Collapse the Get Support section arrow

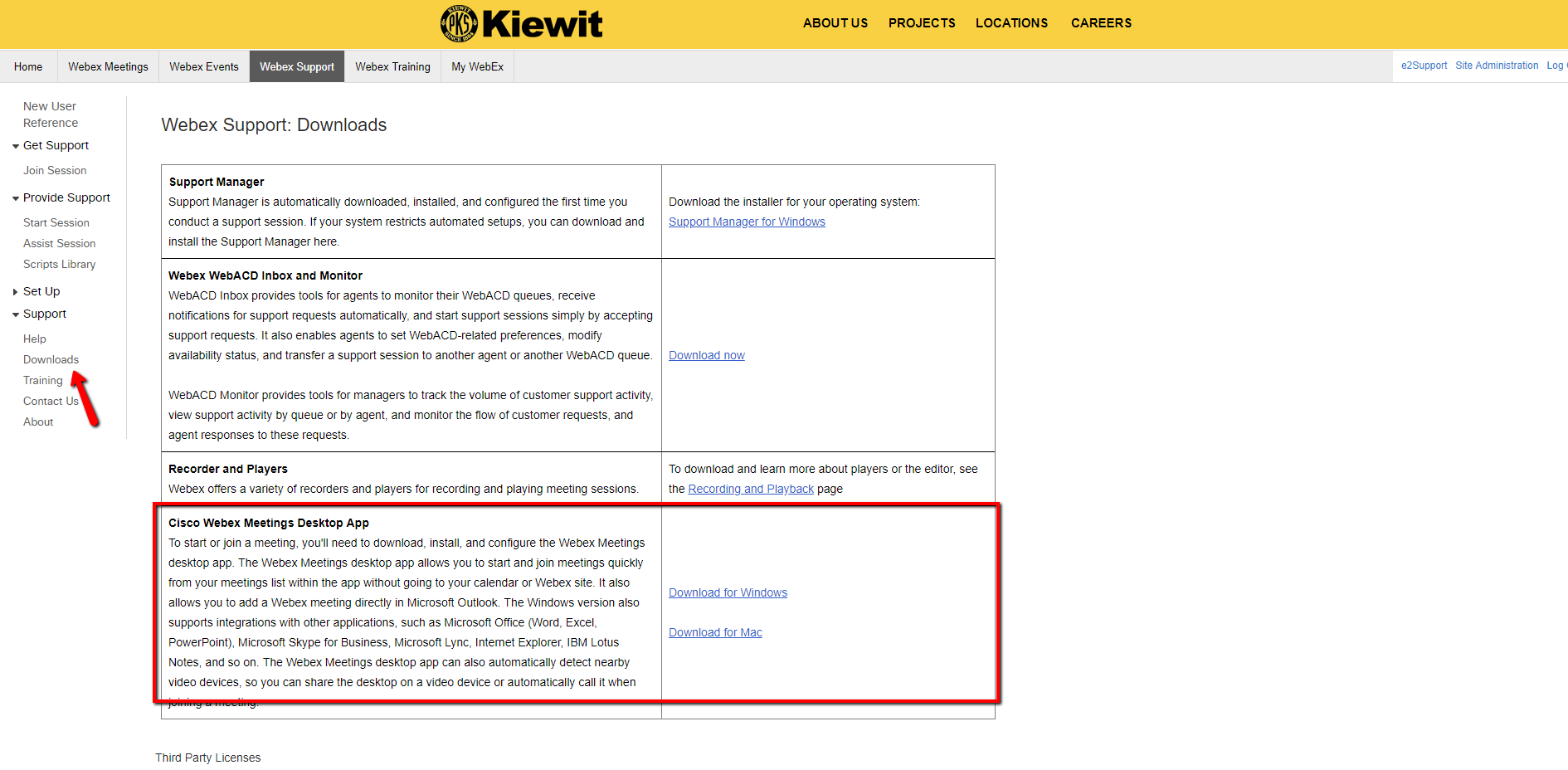coord(16,146)
